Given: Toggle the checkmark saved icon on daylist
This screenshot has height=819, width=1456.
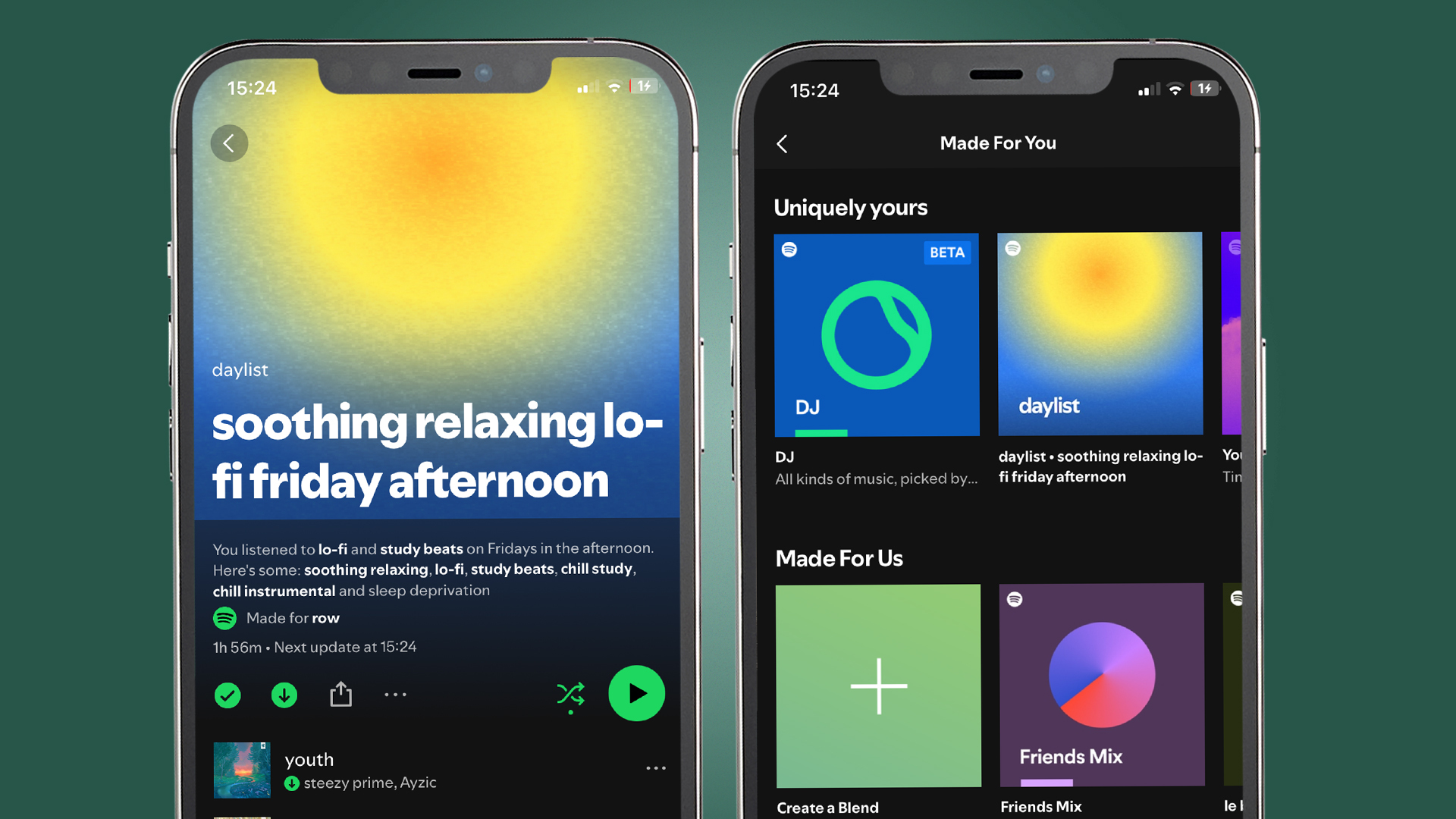Looking at the screenshot, I should tap(227, 694).
